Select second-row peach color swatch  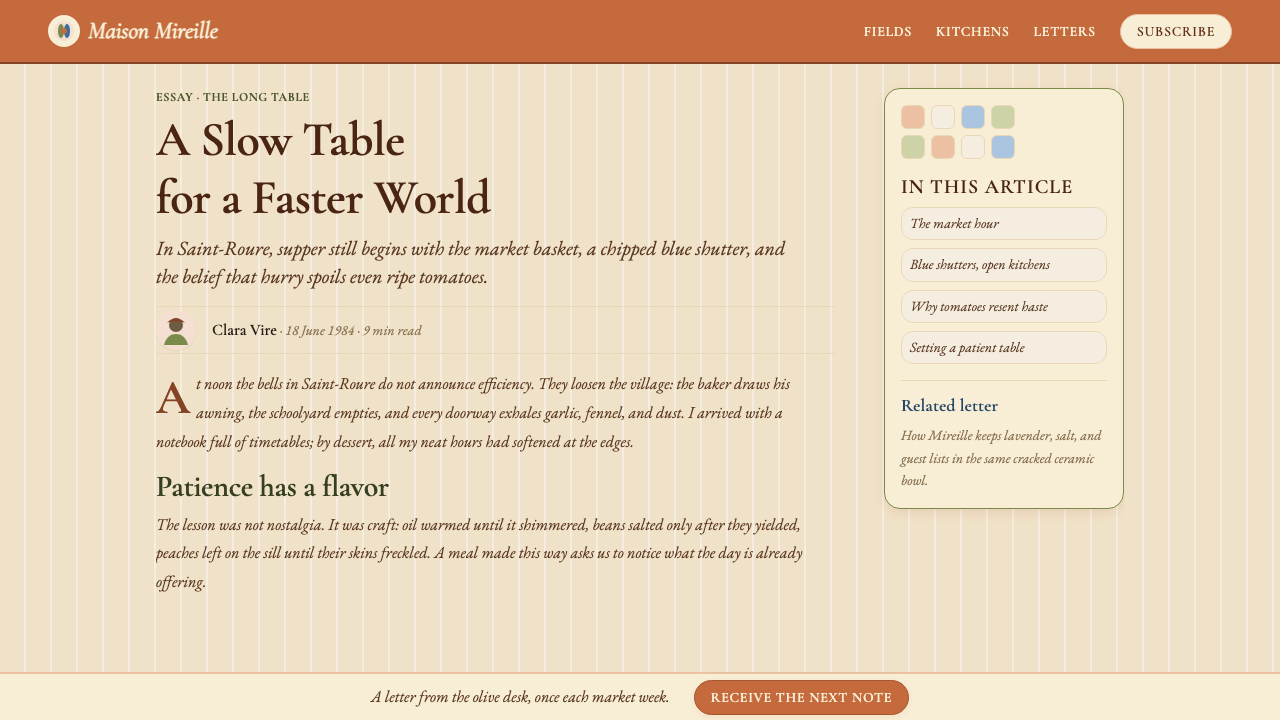(943, 147)
